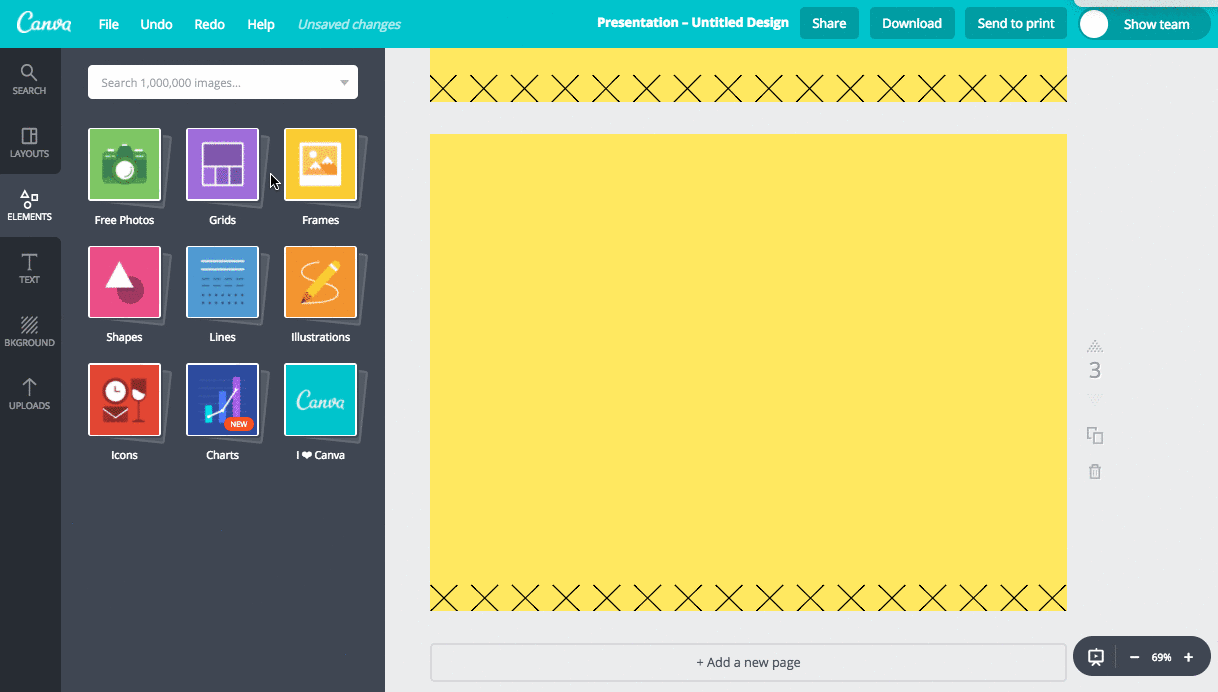The height and width of the screenshot is (692, 1218).
Task: Open the Grids elements category
Action: pyautogui.click(x=222, y=164)
